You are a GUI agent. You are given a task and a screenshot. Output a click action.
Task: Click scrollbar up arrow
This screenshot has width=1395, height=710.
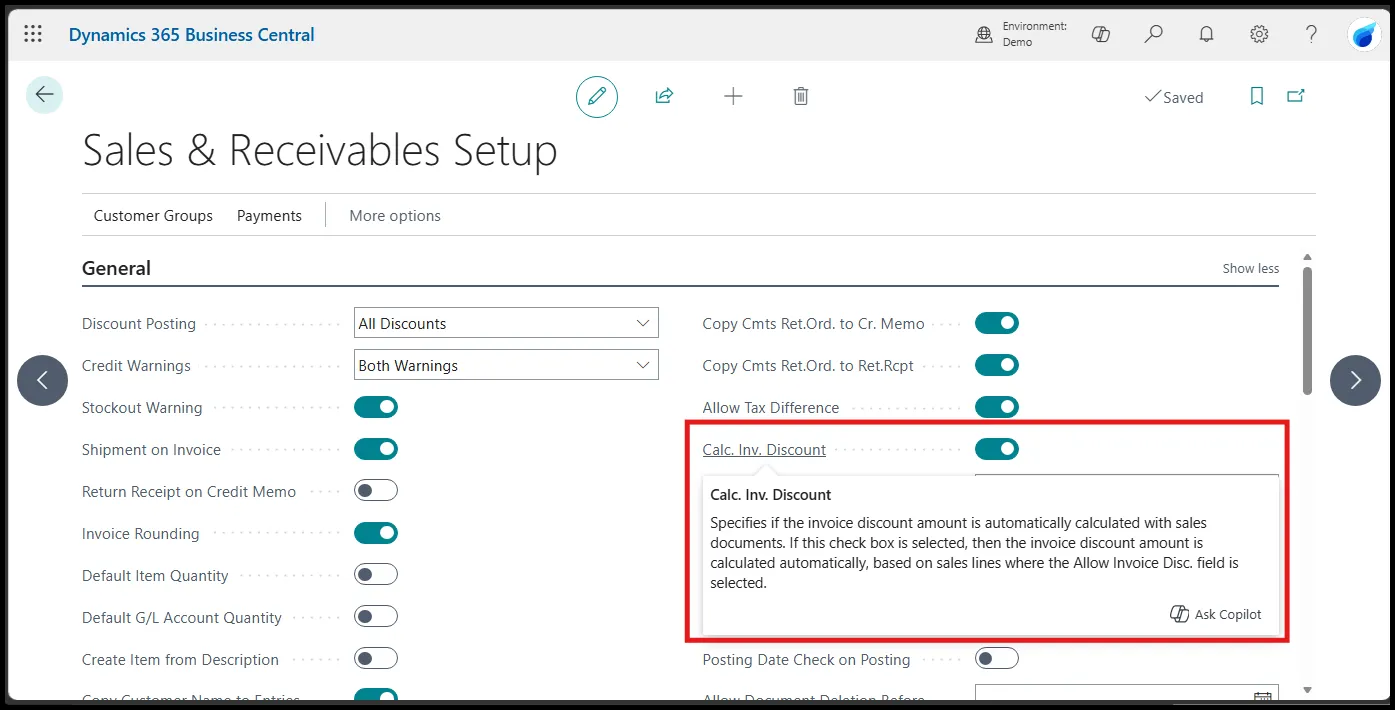[x=1307, y=258]
